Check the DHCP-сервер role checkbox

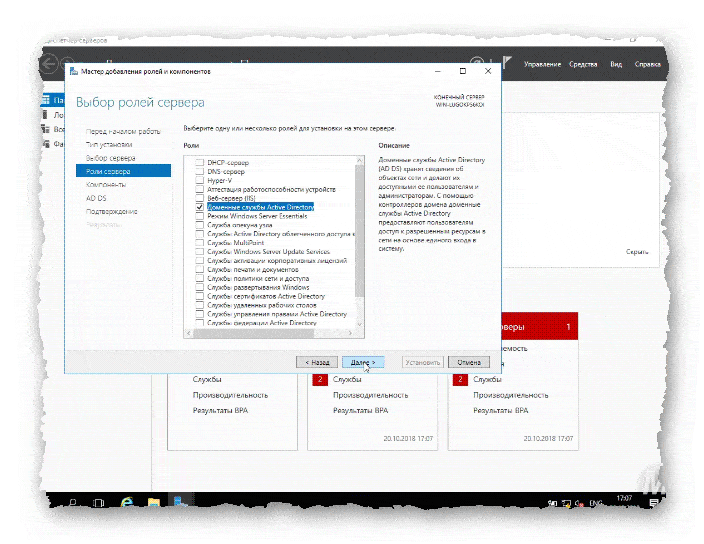(x=200, y=162)
